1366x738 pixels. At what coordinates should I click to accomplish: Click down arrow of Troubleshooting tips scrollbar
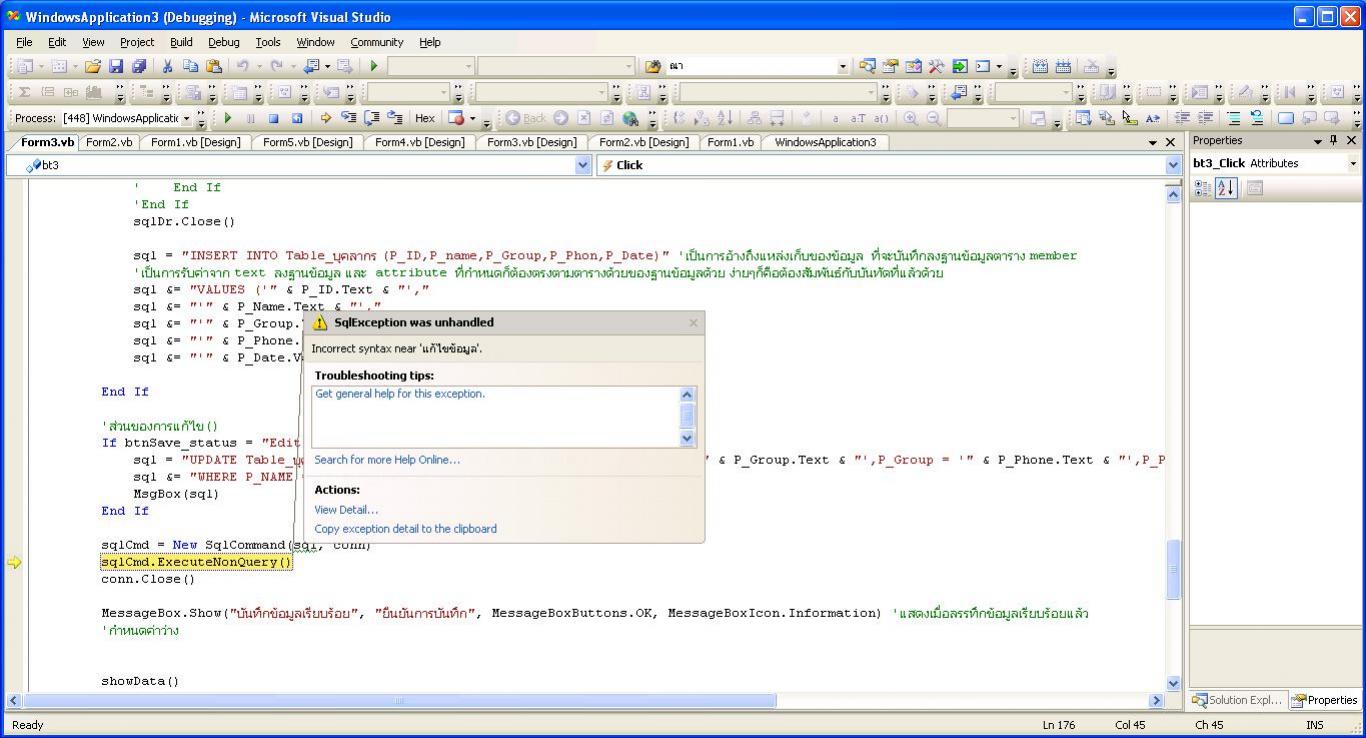[686, 438]
